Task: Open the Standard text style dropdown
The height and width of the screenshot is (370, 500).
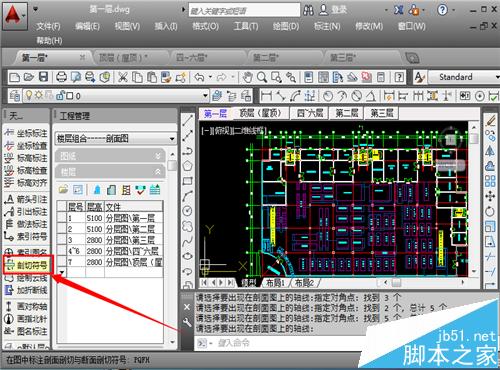Action: click(497, 77)
